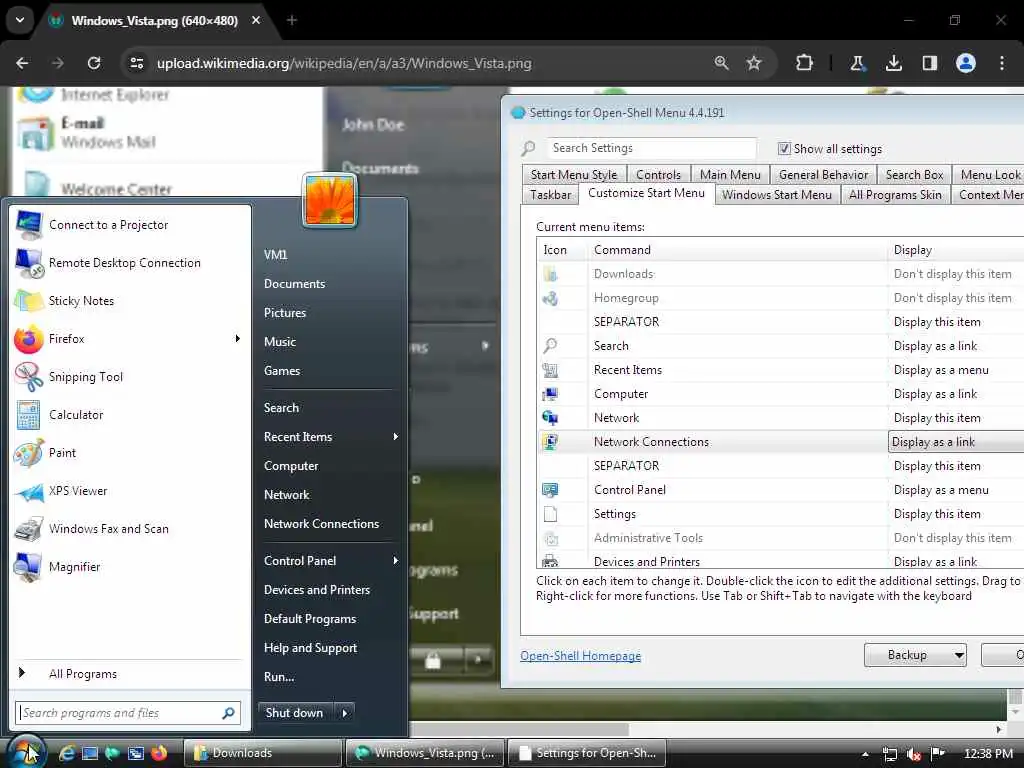
Task: Click the Shut down button
Action: 295,713
